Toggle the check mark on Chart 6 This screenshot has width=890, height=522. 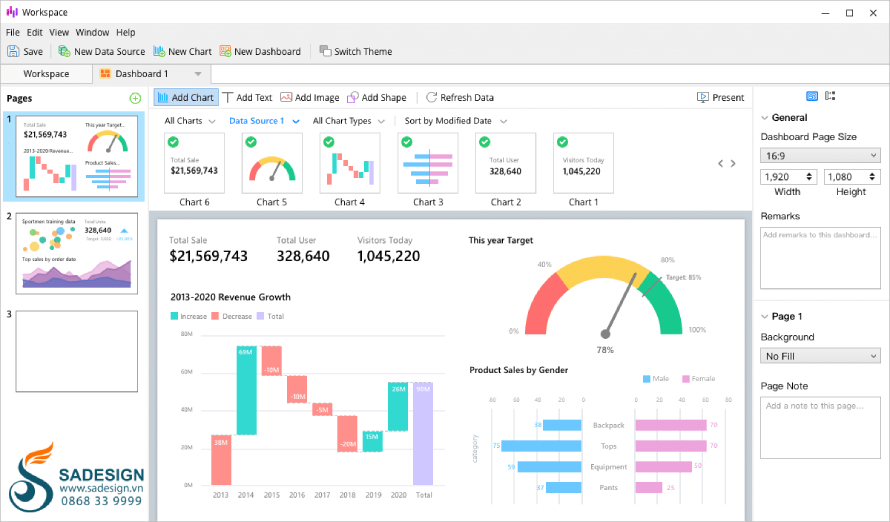coord(173,142)
